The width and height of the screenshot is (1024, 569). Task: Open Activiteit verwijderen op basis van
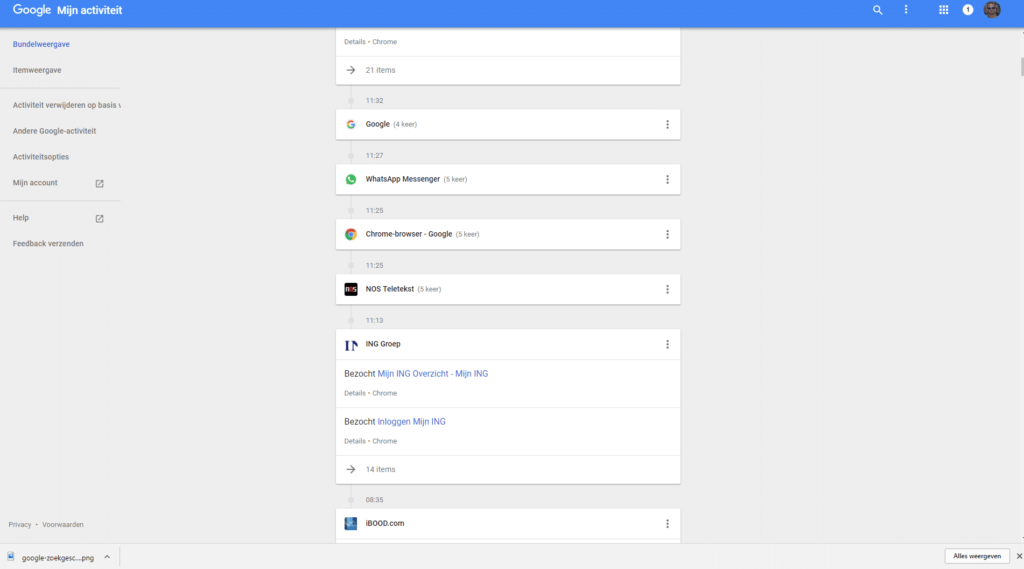(67, 105)
